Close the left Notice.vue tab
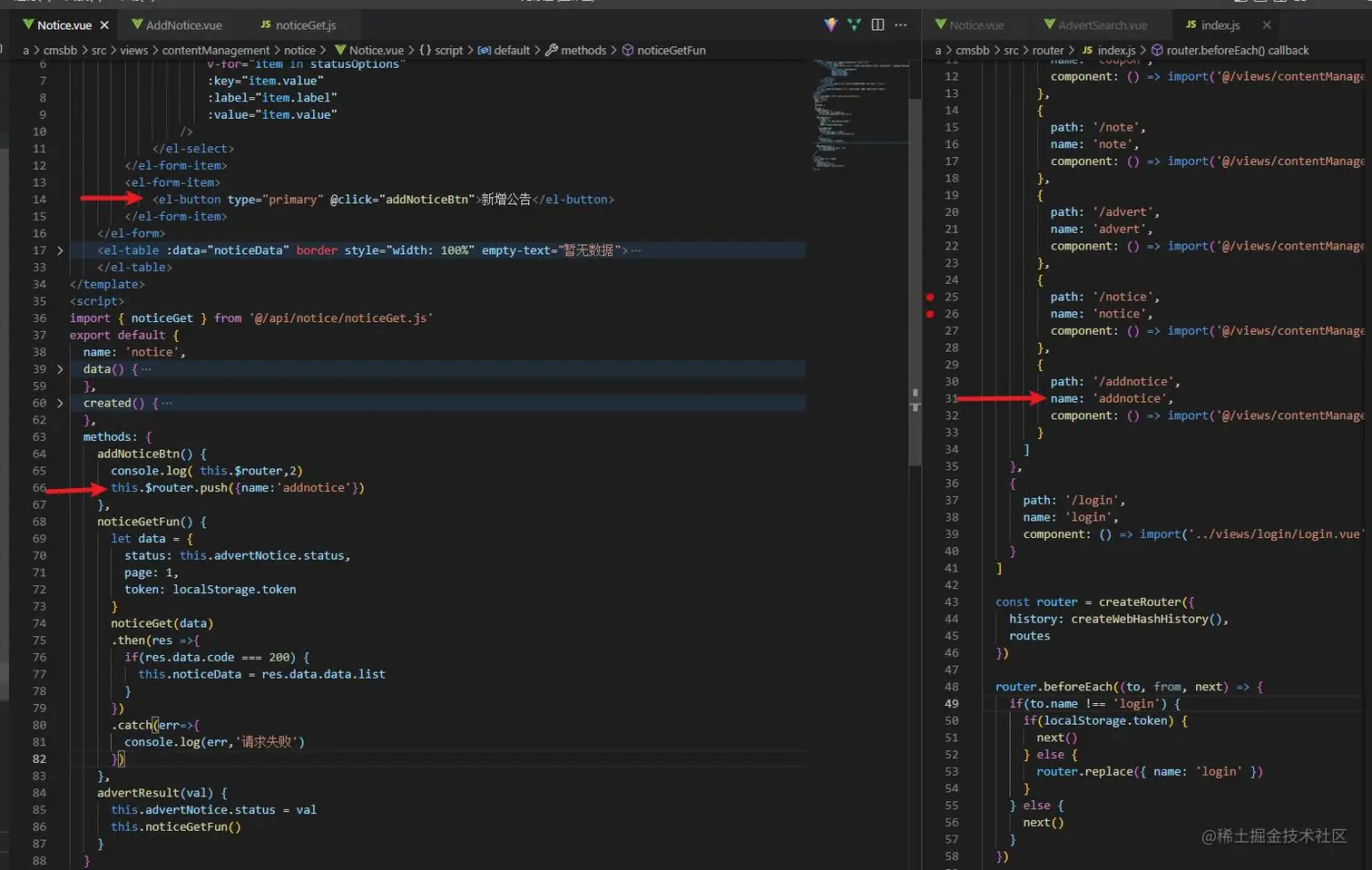The height and width of the screenshot is (870, 1372). [104, 25]
